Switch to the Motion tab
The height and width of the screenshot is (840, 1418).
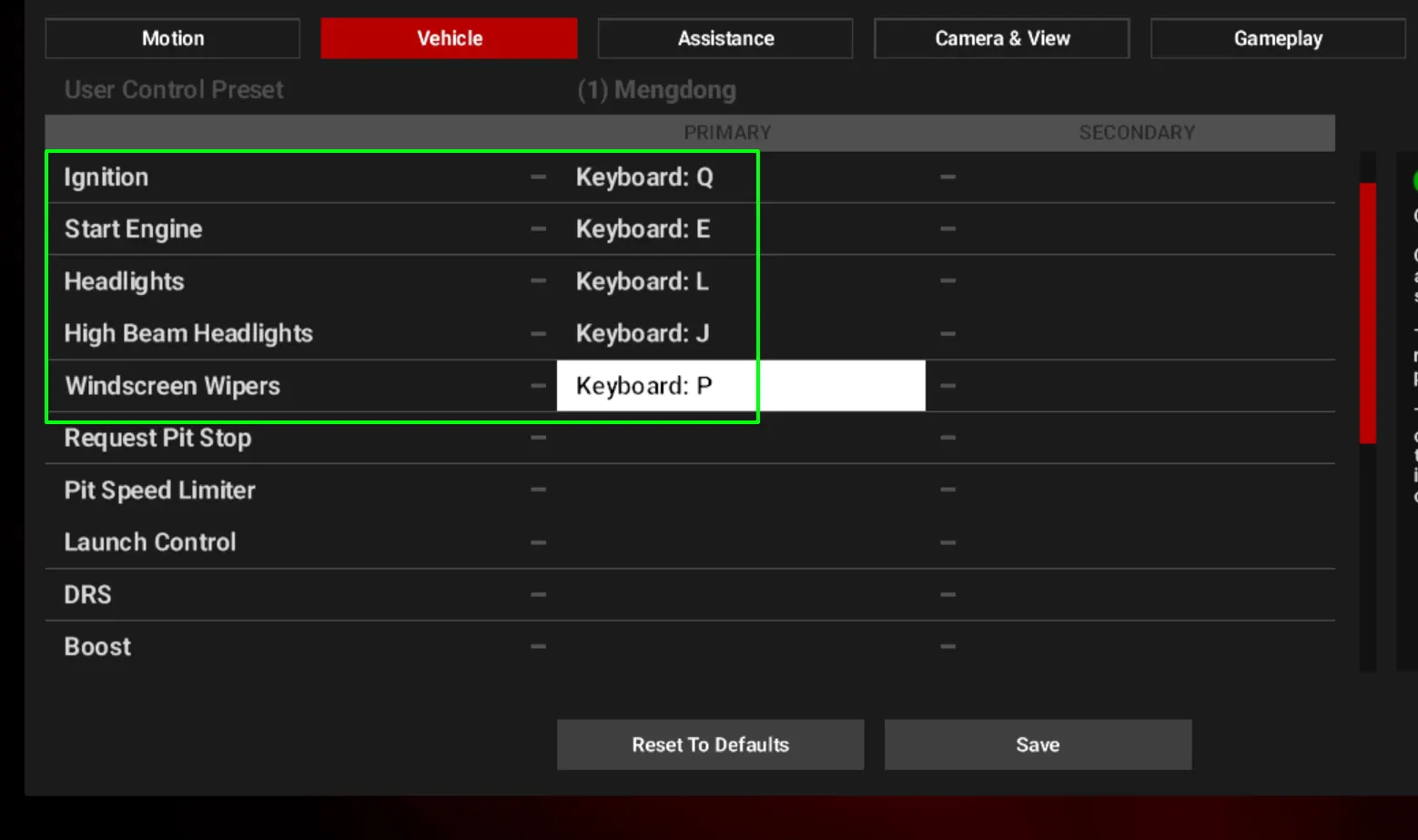coord(173,38)
